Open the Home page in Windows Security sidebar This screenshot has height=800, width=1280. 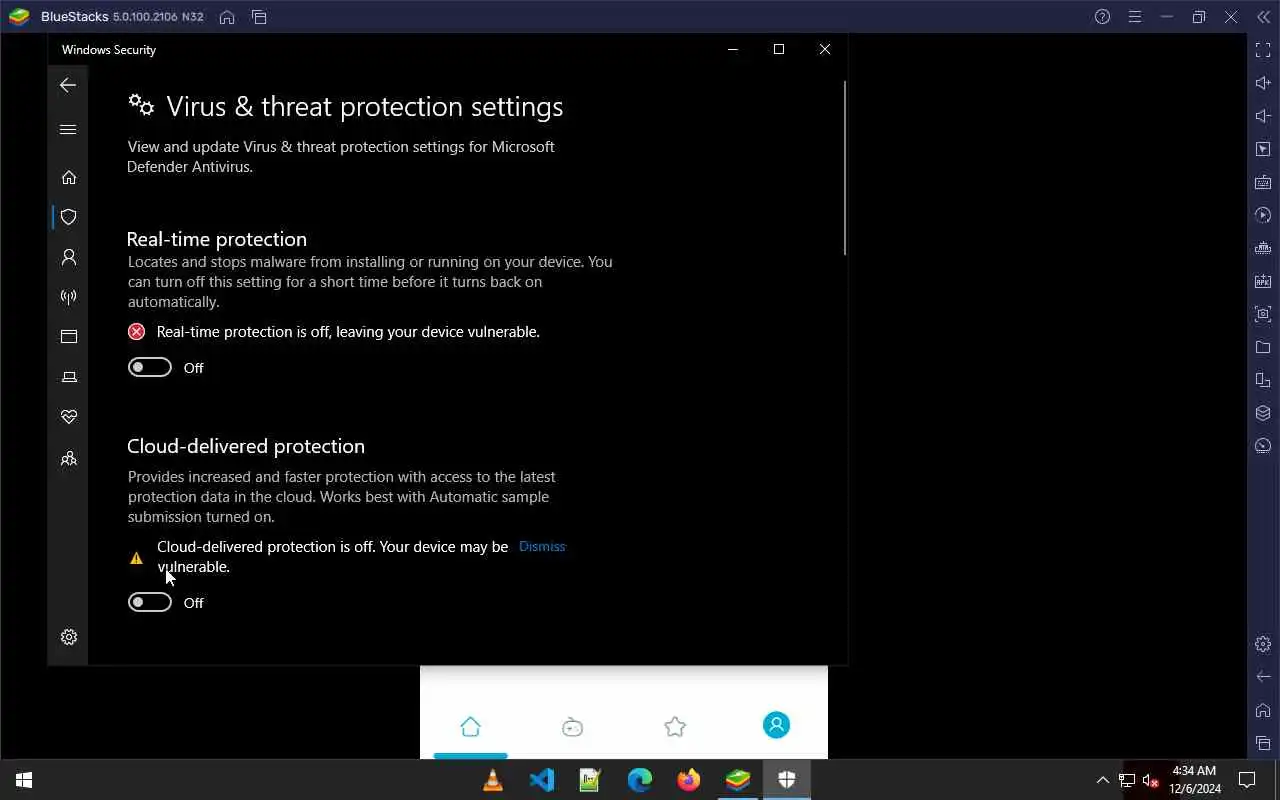[69, 177]
